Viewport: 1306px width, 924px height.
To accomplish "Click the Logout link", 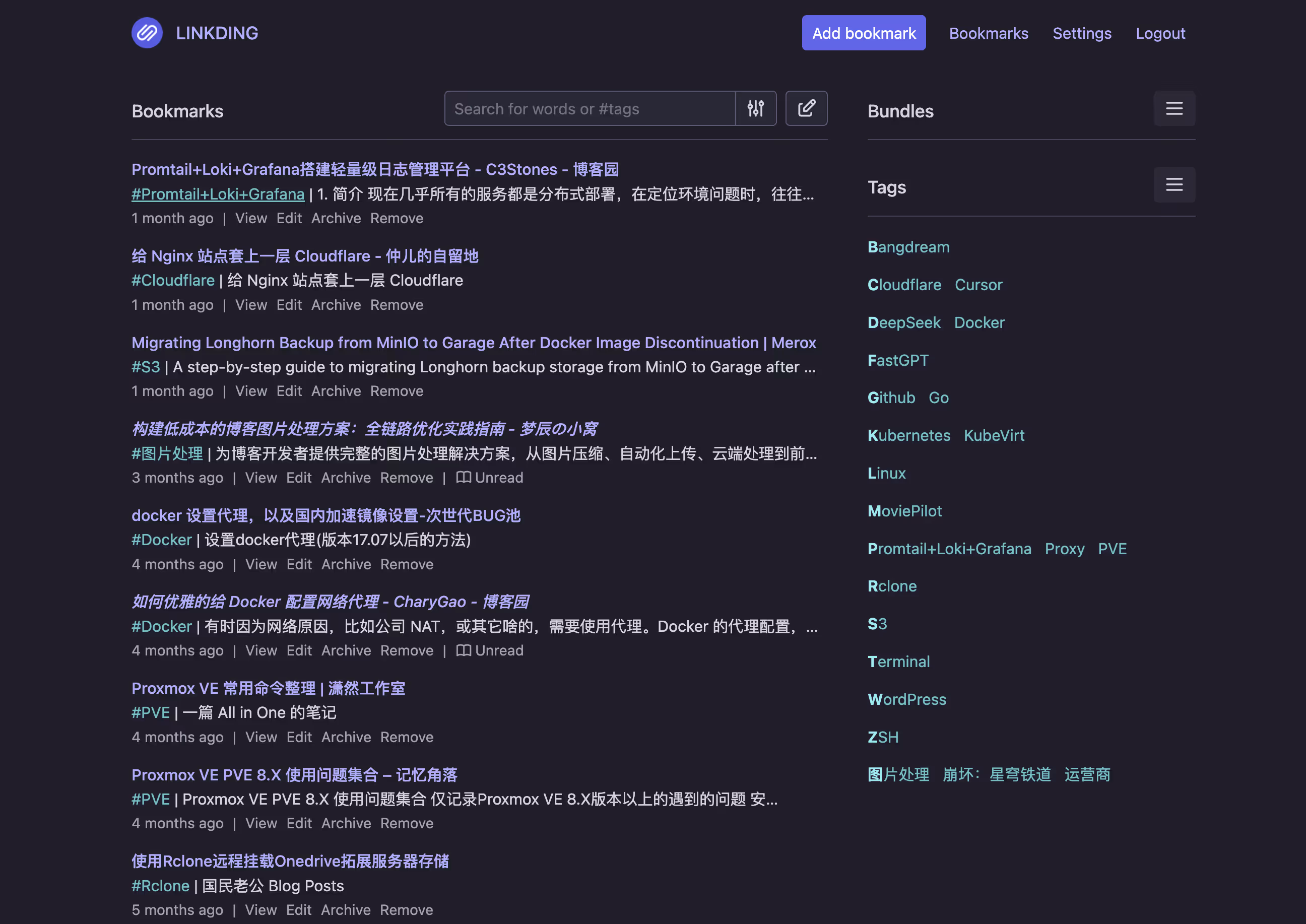I will click(1160, 33).
